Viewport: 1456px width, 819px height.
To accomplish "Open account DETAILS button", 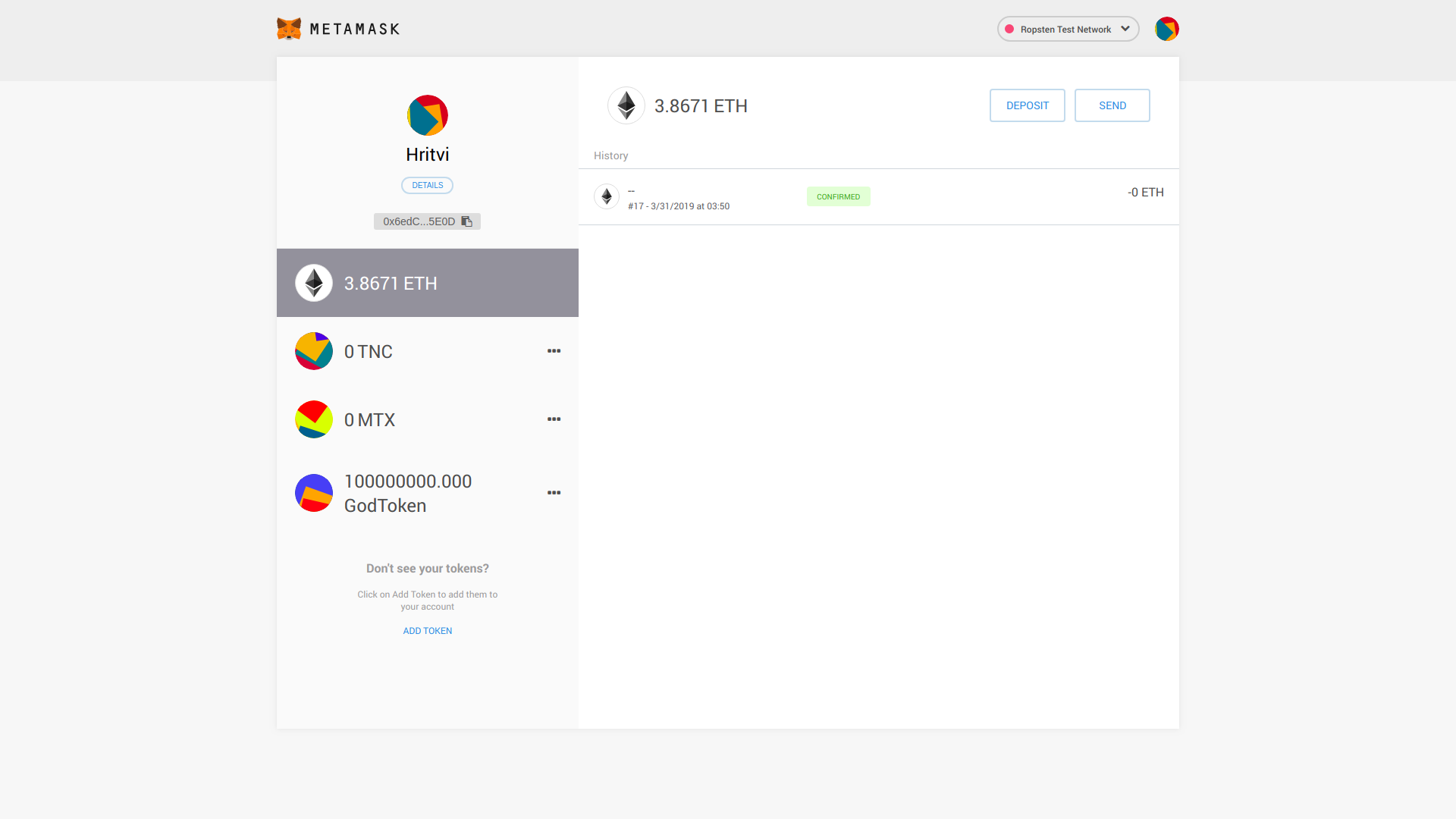I will [x=428, y=185].
